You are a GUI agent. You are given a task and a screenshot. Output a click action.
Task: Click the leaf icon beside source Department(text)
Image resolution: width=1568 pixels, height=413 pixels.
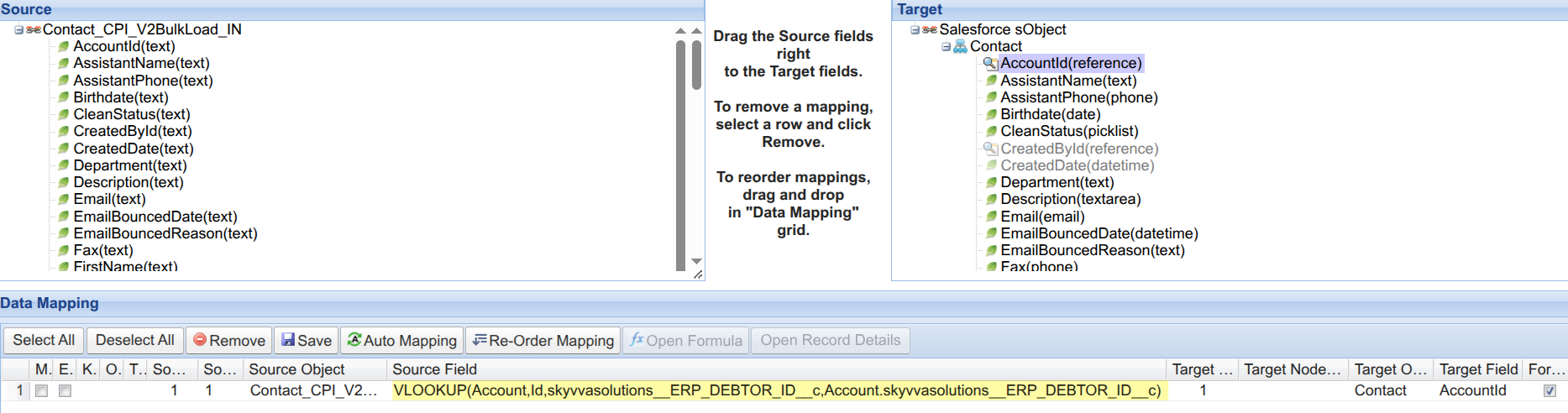(x=64, y=165)
